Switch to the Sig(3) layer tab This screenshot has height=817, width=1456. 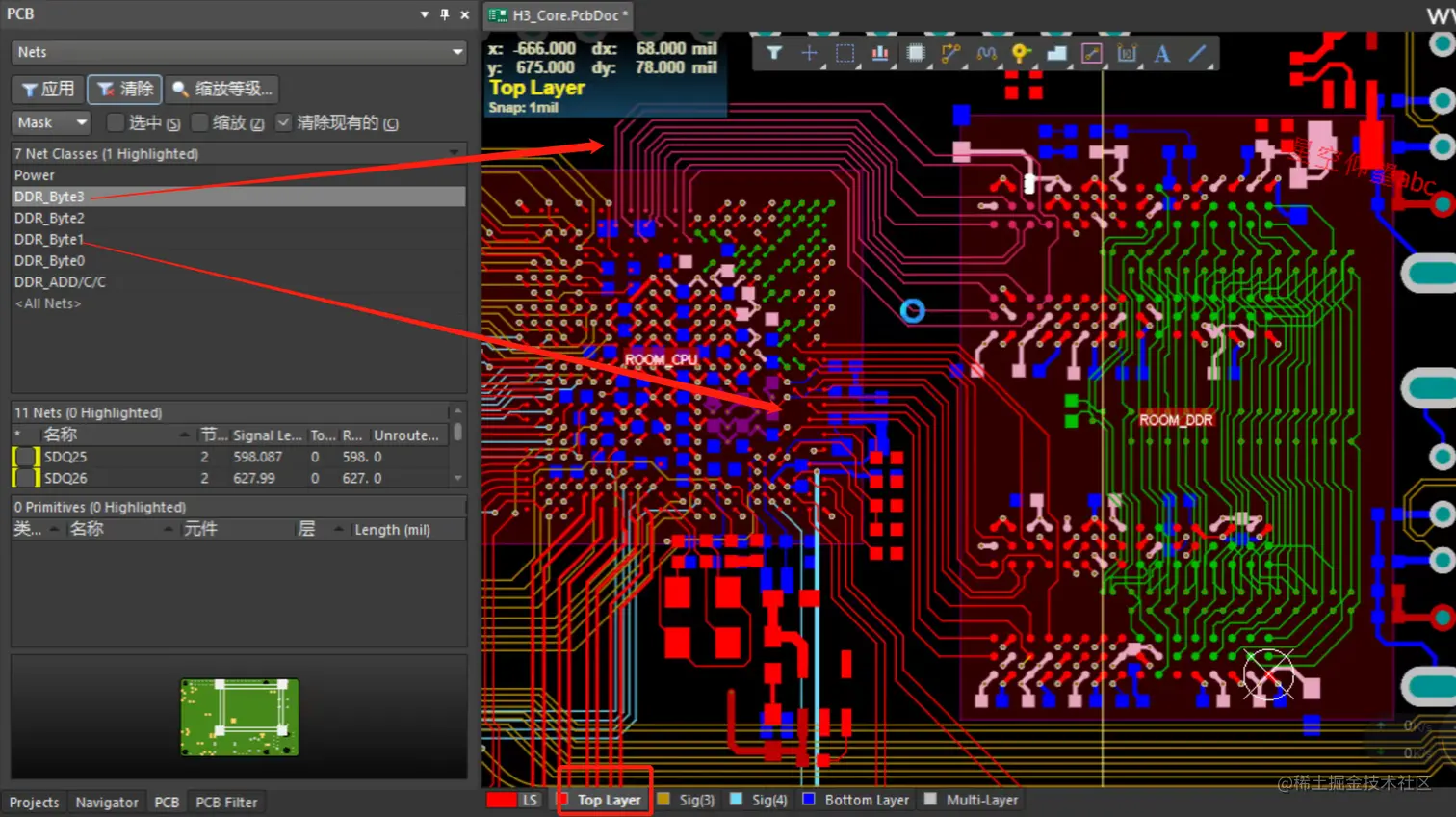(x=687, y=800)
